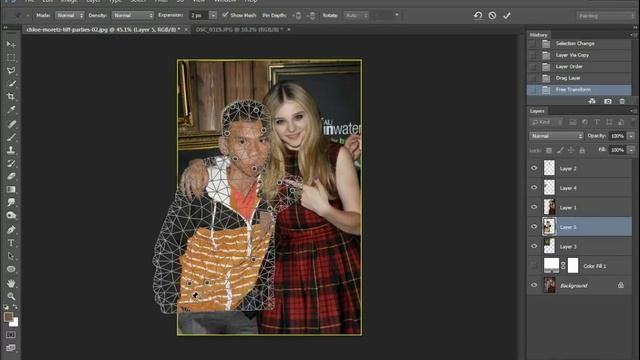Open the Layers panel flyout menu
Image resolution: width=640 pixels, height=360 pixels.
tap(633, 111)
